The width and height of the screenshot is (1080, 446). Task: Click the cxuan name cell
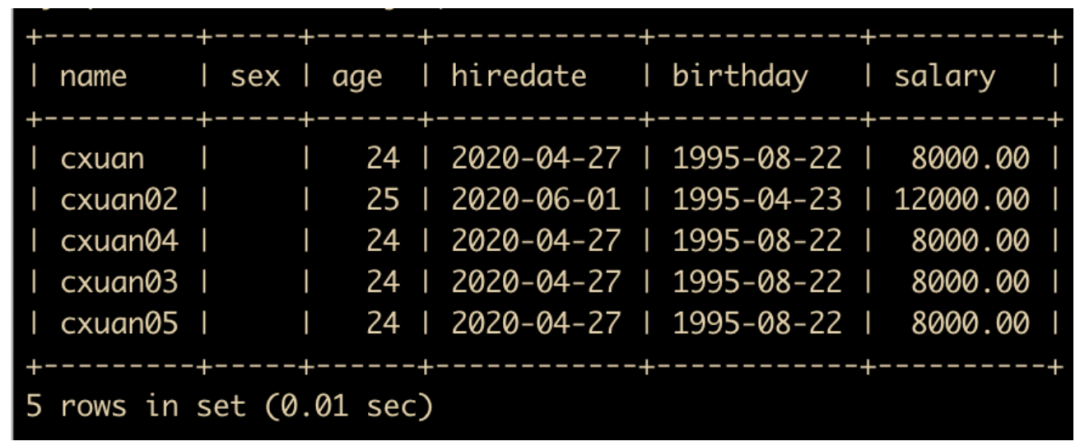102,158
